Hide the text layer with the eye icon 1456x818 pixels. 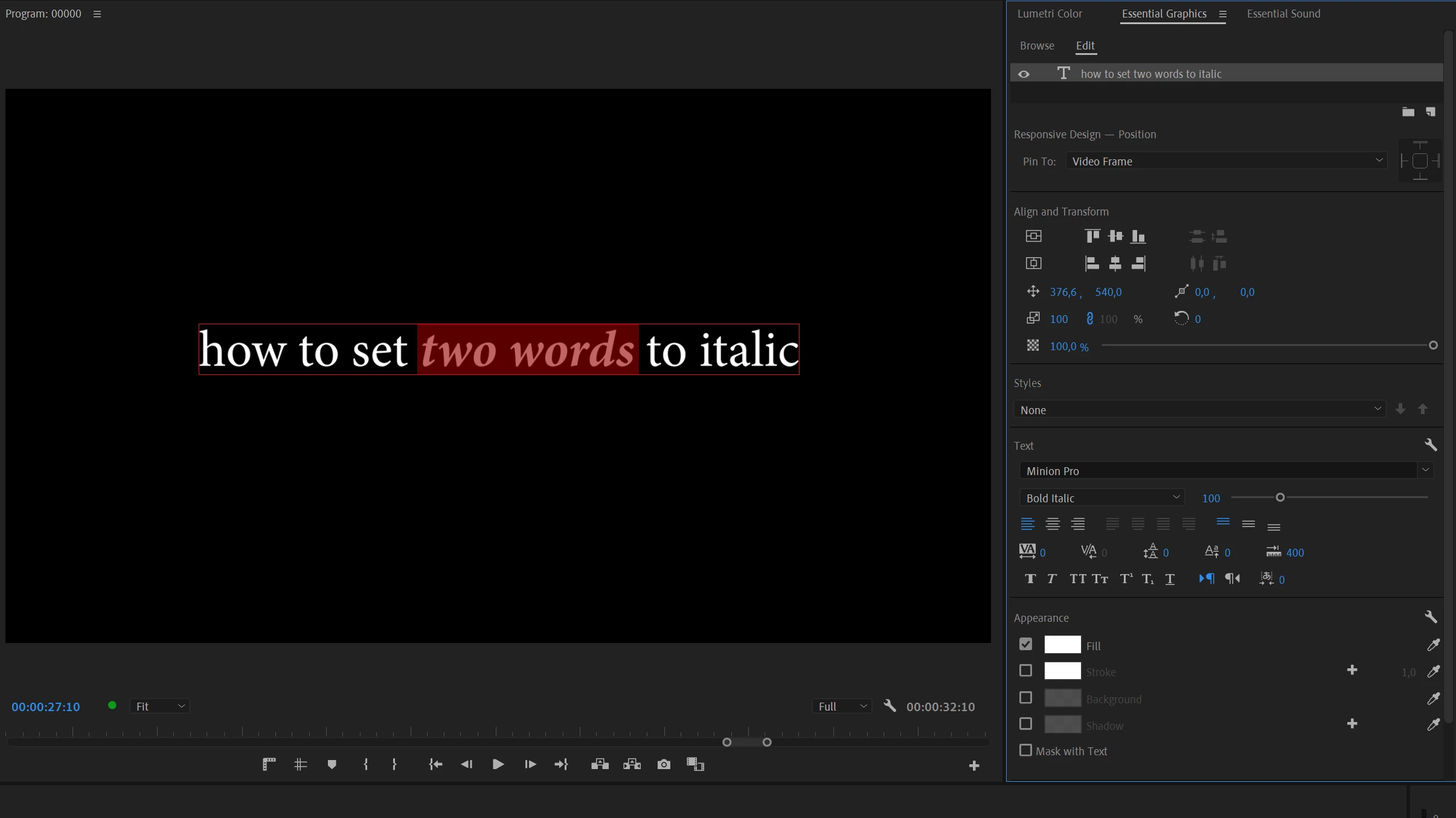[x=1024, y=74]
